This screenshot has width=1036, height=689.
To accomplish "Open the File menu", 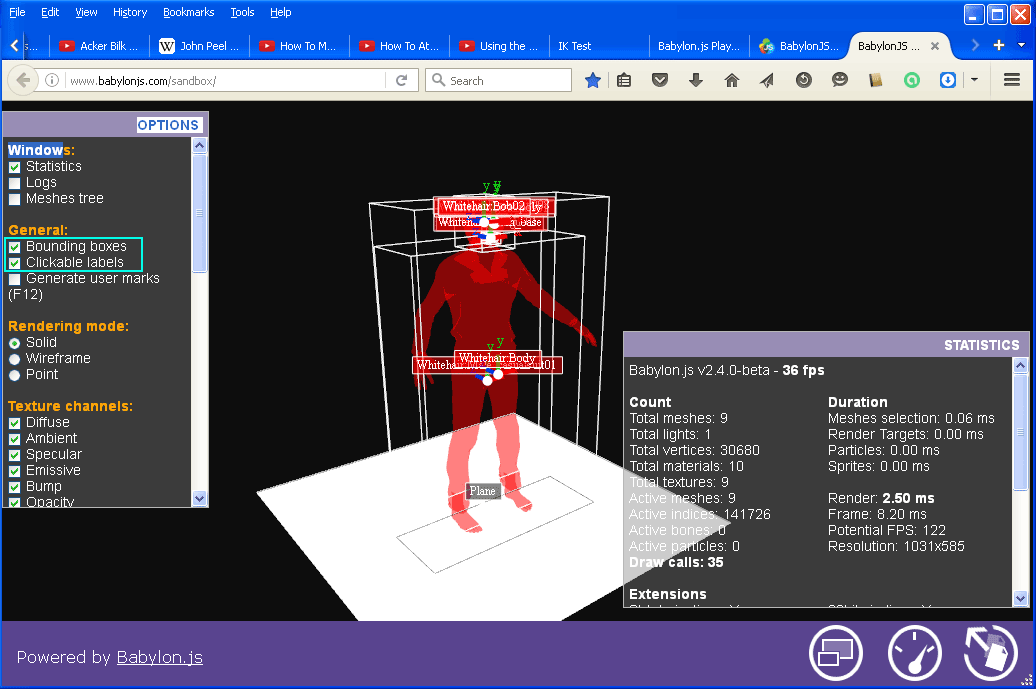I will 17,12.
